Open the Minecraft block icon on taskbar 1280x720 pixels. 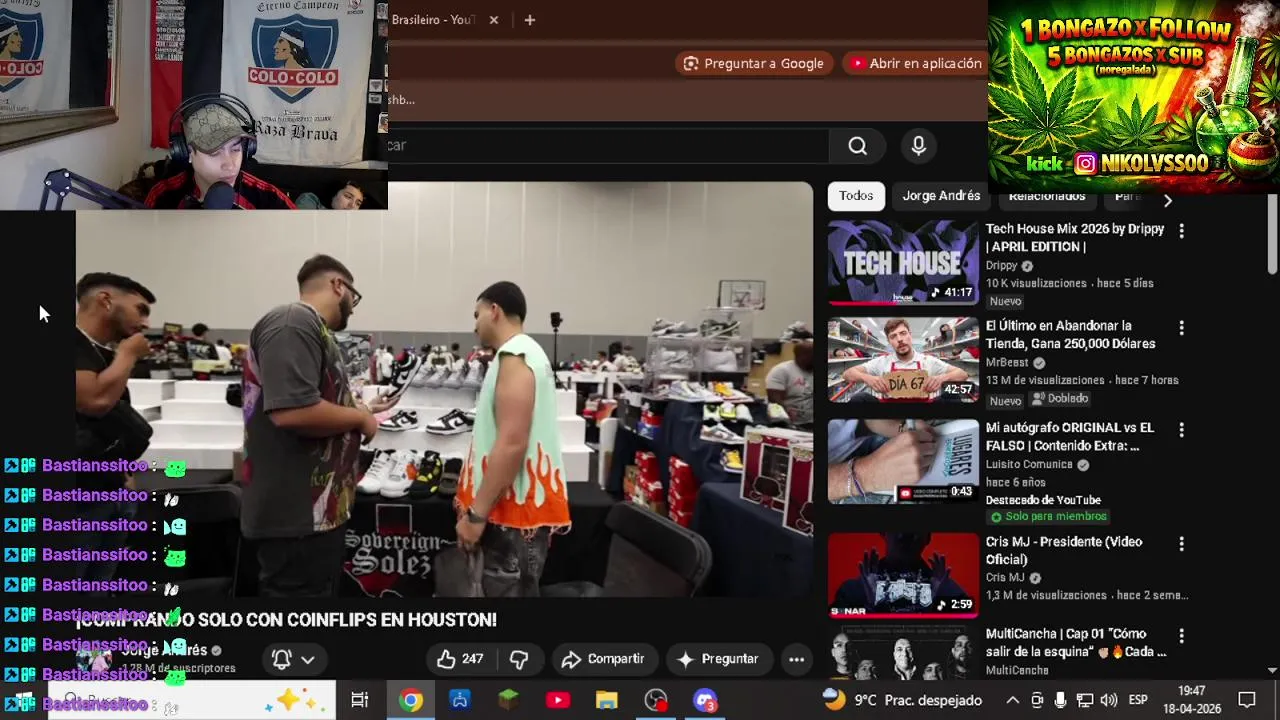pos(509,700)
